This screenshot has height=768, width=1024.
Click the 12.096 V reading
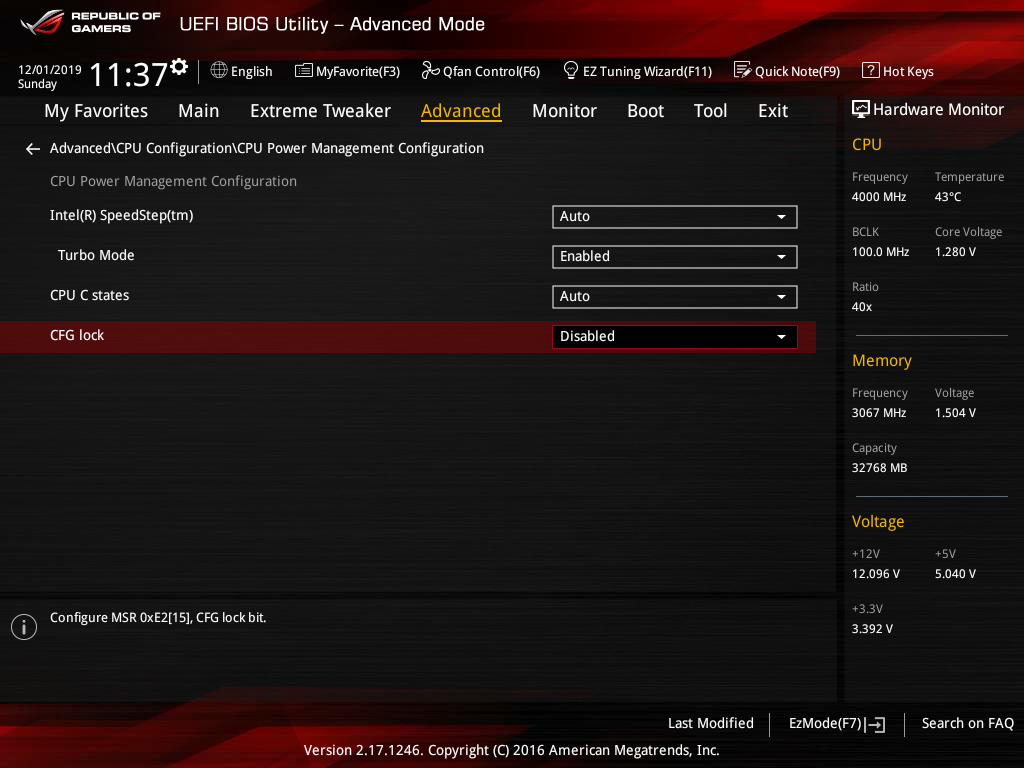pyautogui.click(x=876, y=573)
